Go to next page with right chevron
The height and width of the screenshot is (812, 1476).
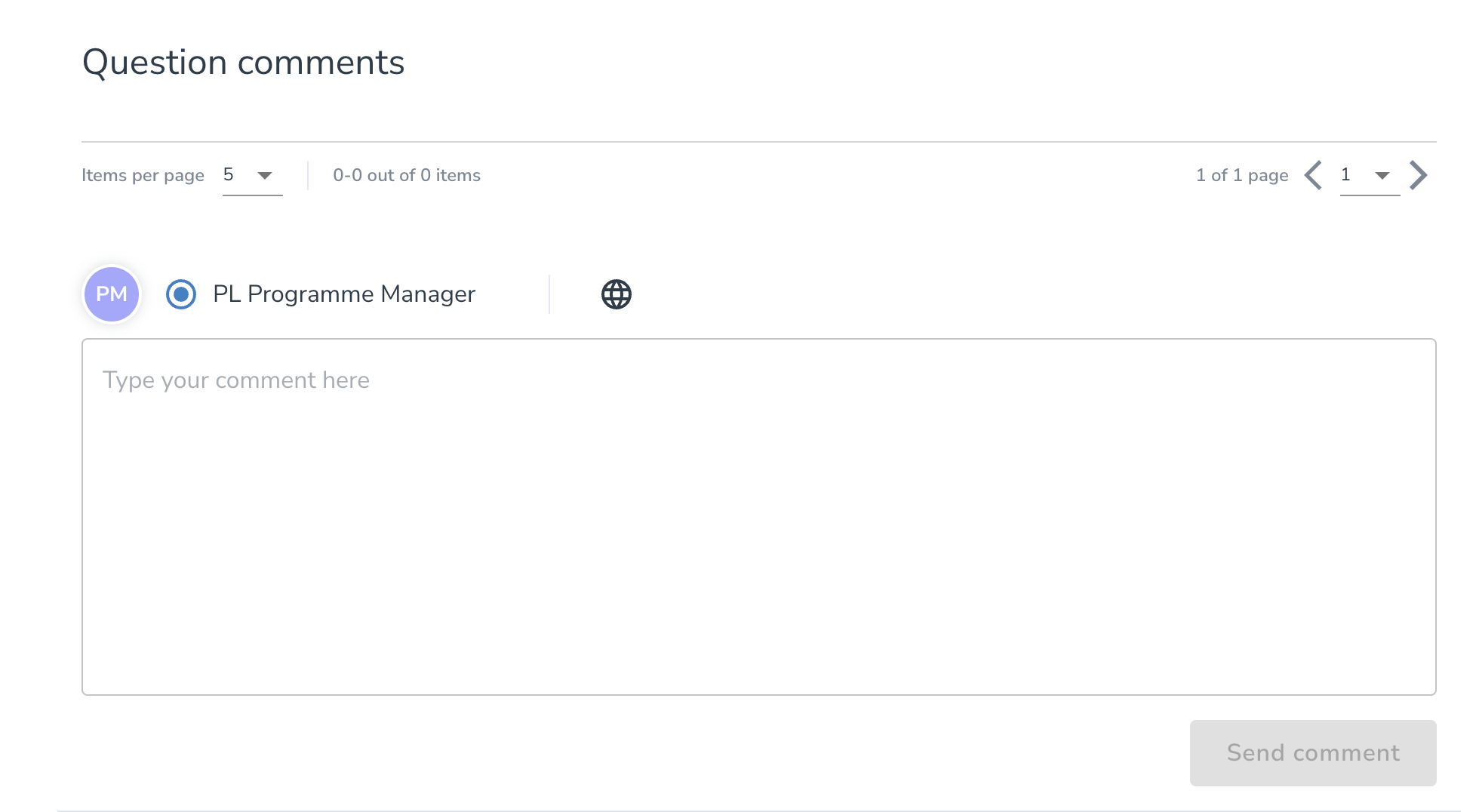[x=1419, y=175]
